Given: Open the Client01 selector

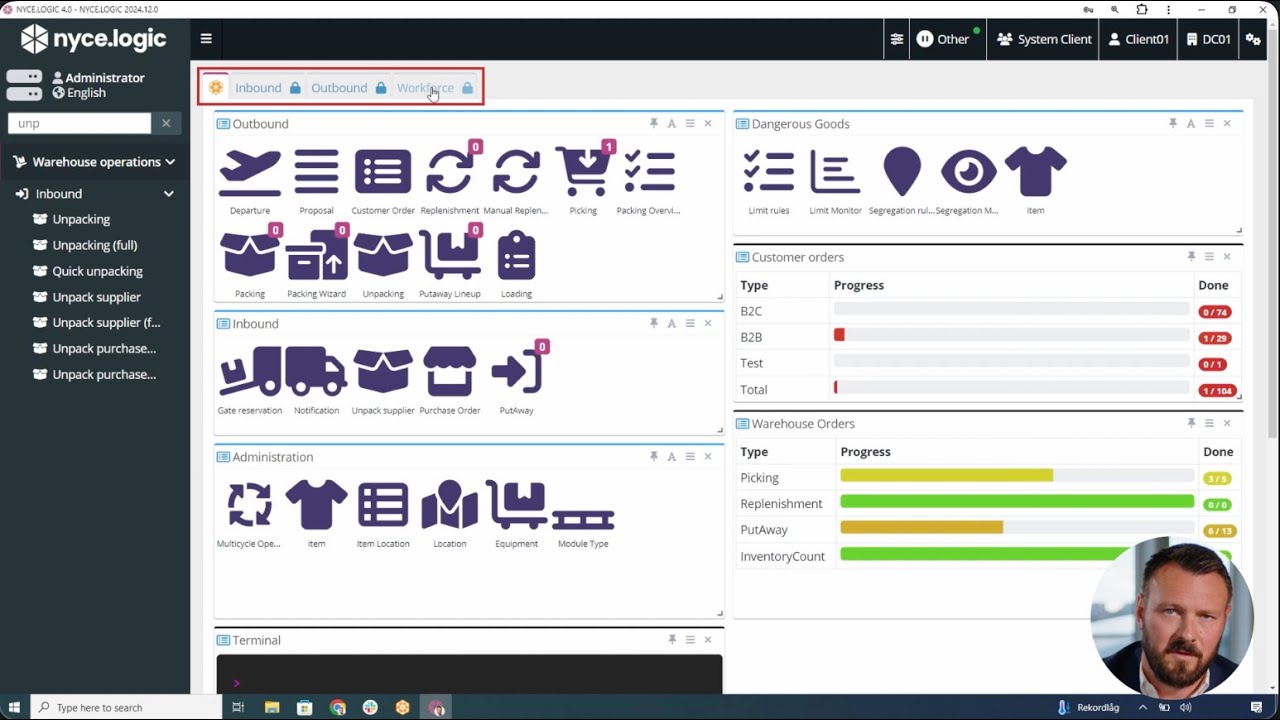Looking at the screenshot, I should pos(1138,39).
